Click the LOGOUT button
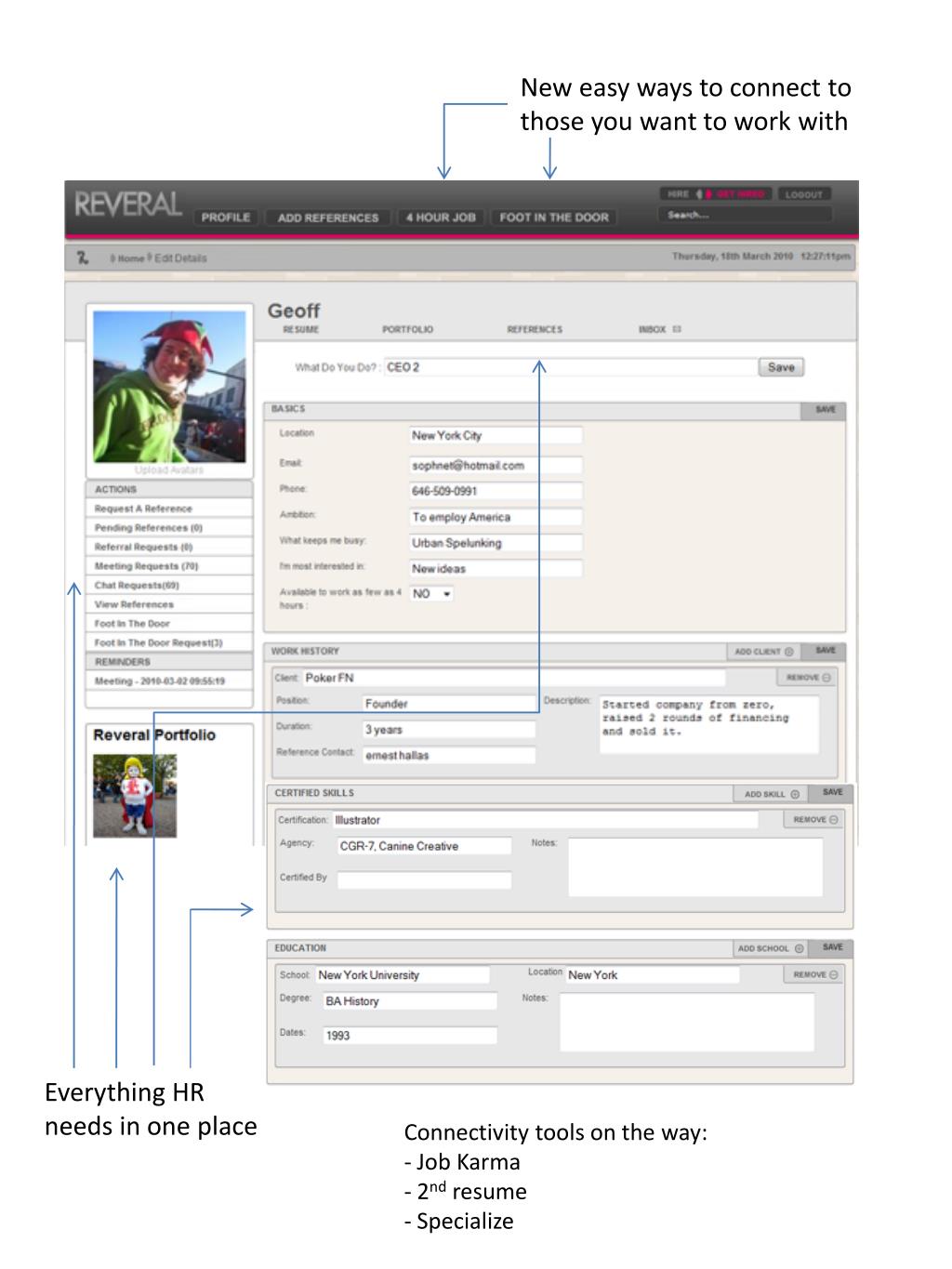Viewport: 952px width, 1269px height. [x=804, y=194]
